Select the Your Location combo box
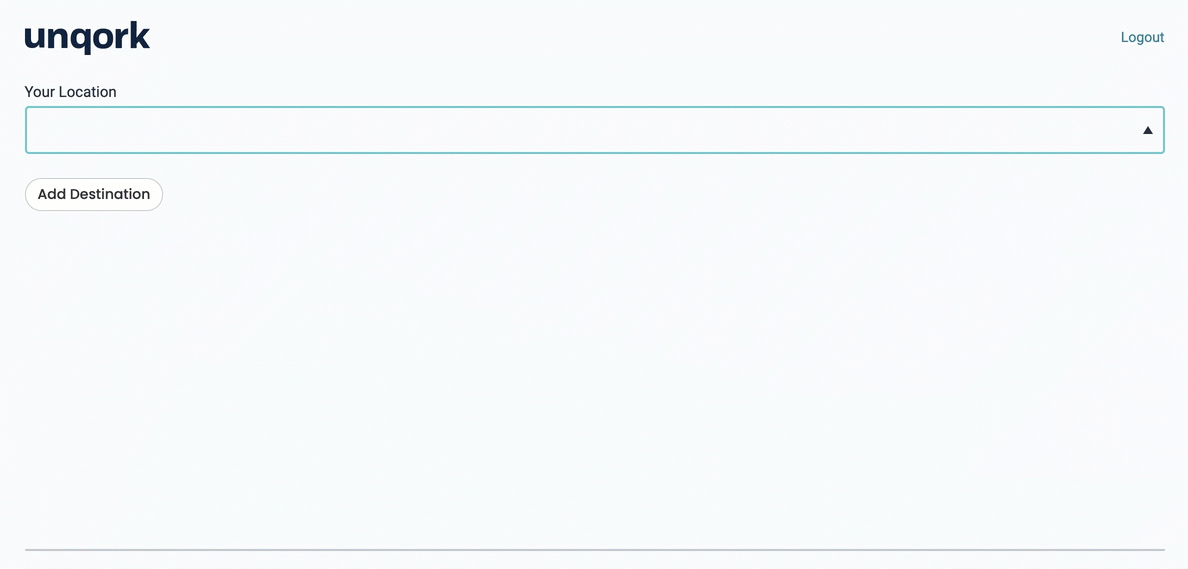Image resolution: width=1188 pixels, height=569 pixels. pos(595,130)
